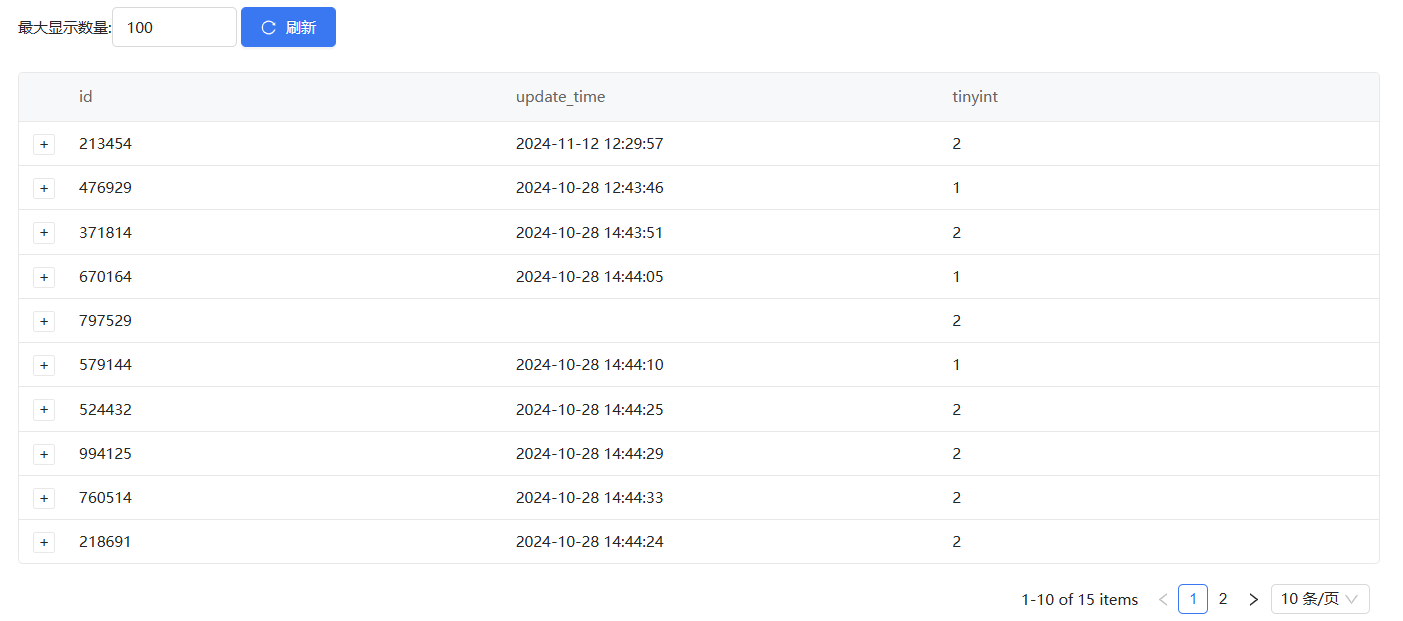Screen dimensions: 1403x621
Task: Select pagination page 1
Action: click(1193, 599)
